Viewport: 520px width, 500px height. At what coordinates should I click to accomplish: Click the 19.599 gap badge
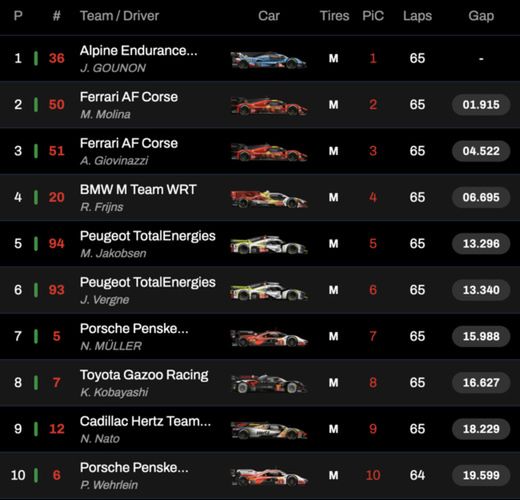pos(481,475)
